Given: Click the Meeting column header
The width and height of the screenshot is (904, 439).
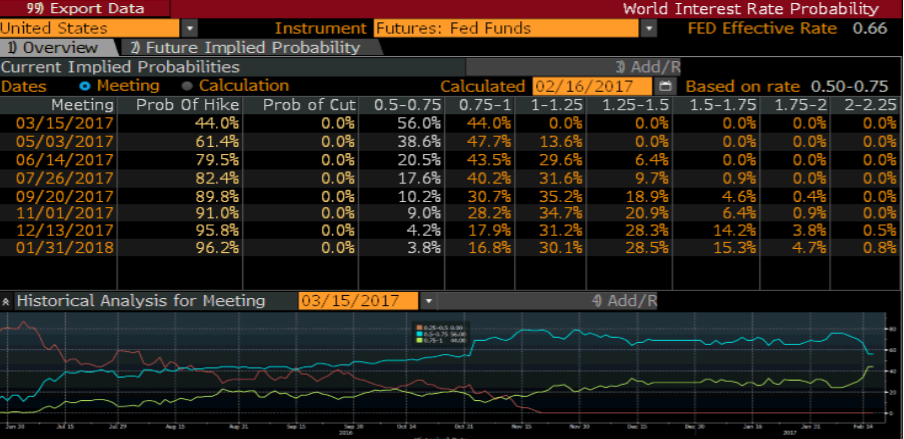Looking at the screenshot, I should pyautogui.click(x=82, y=105).
